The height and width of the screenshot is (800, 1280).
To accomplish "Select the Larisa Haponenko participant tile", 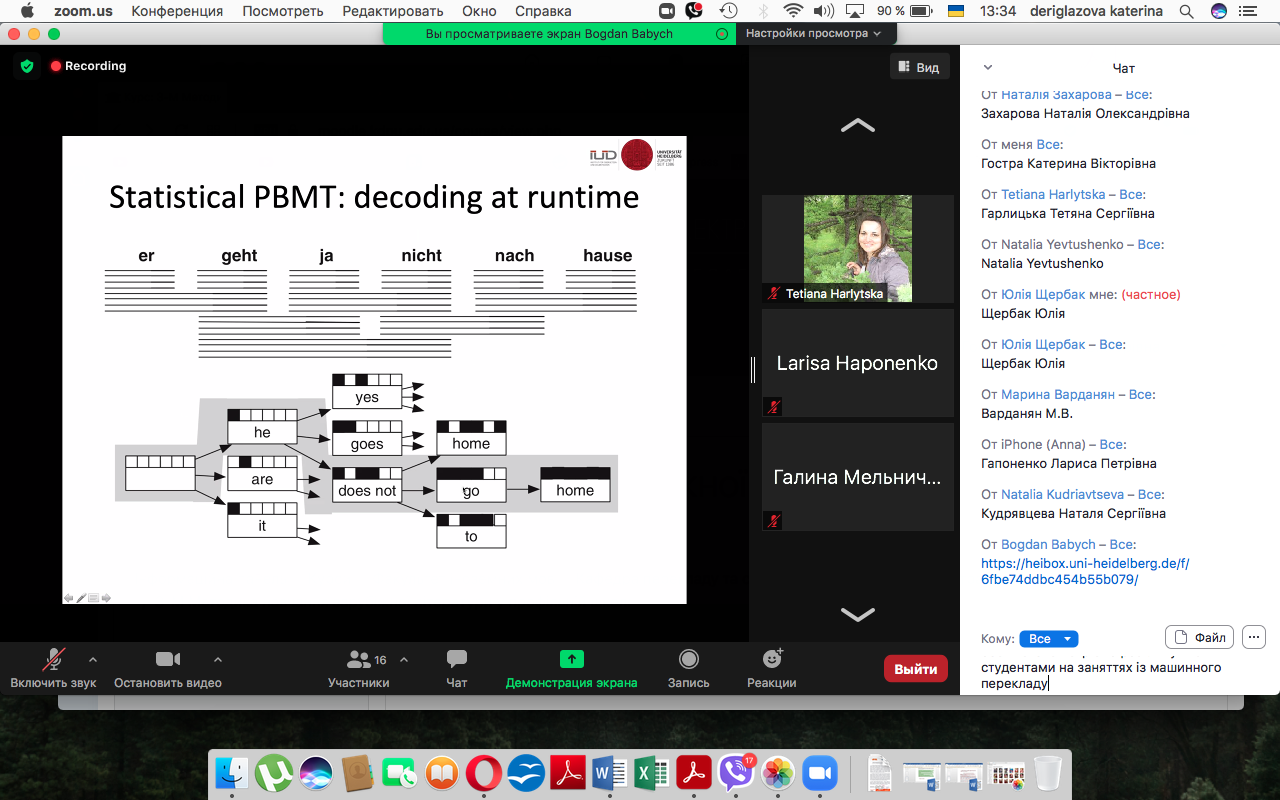I will click(858, 363).
